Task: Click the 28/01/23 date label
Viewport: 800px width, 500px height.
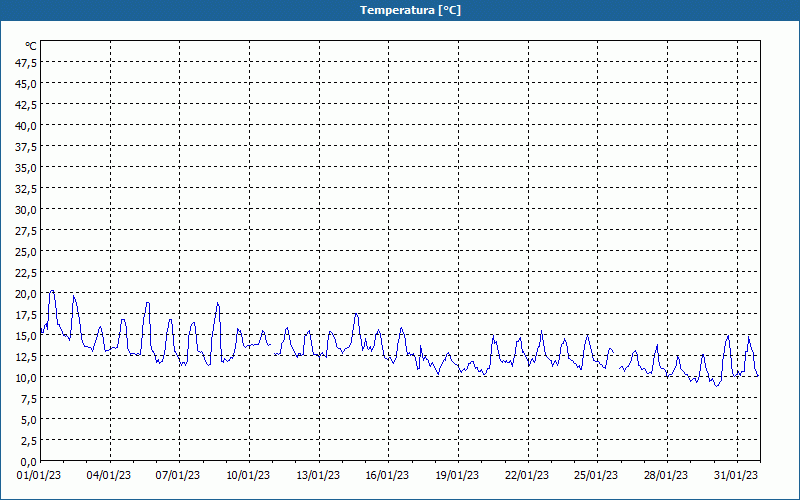Action: click(x=666, y=476)
